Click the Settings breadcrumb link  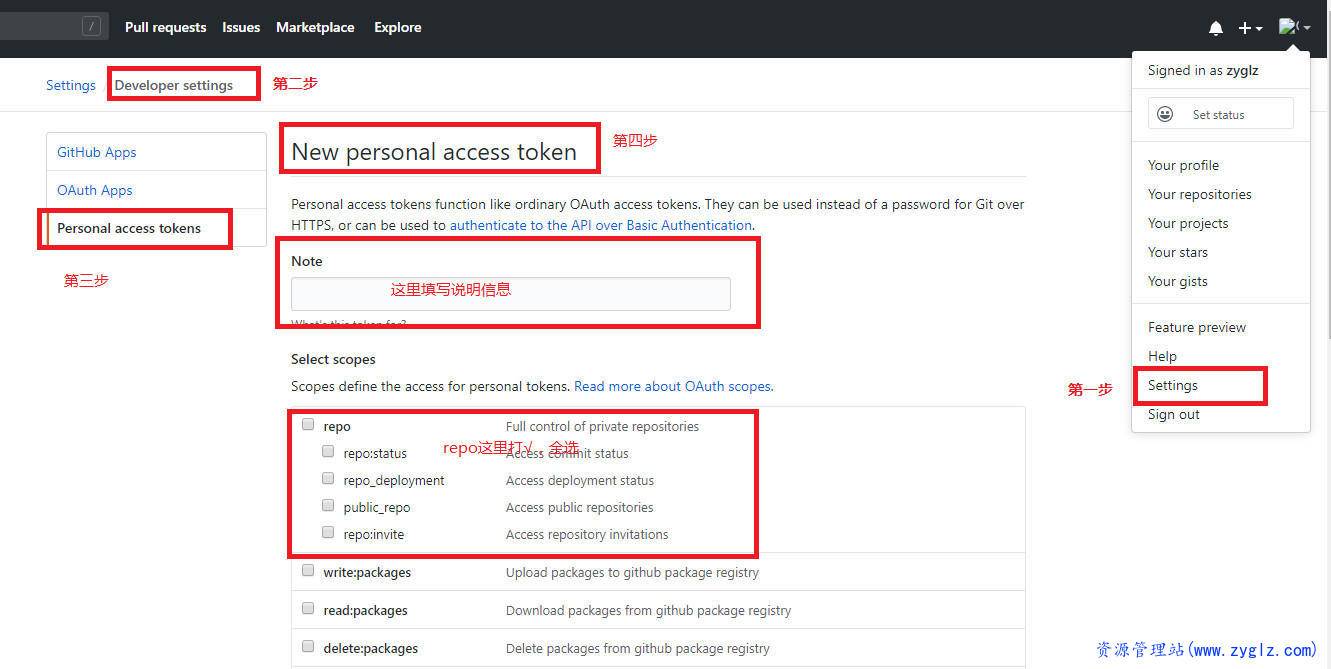click(x=70, y=85)
